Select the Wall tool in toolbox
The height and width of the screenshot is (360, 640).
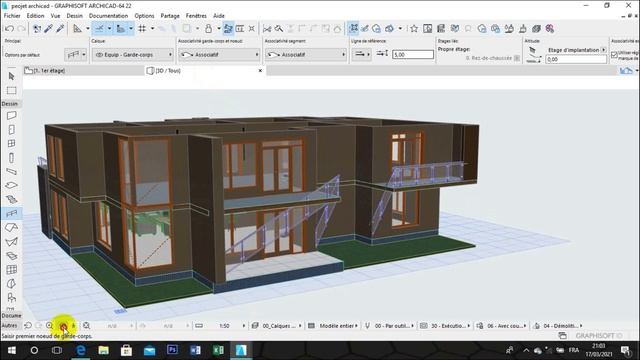[x=11, y=116]
